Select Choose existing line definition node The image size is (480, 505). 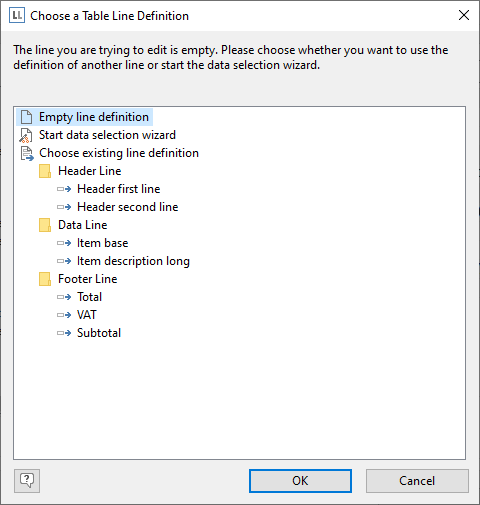tap(119, 153)
